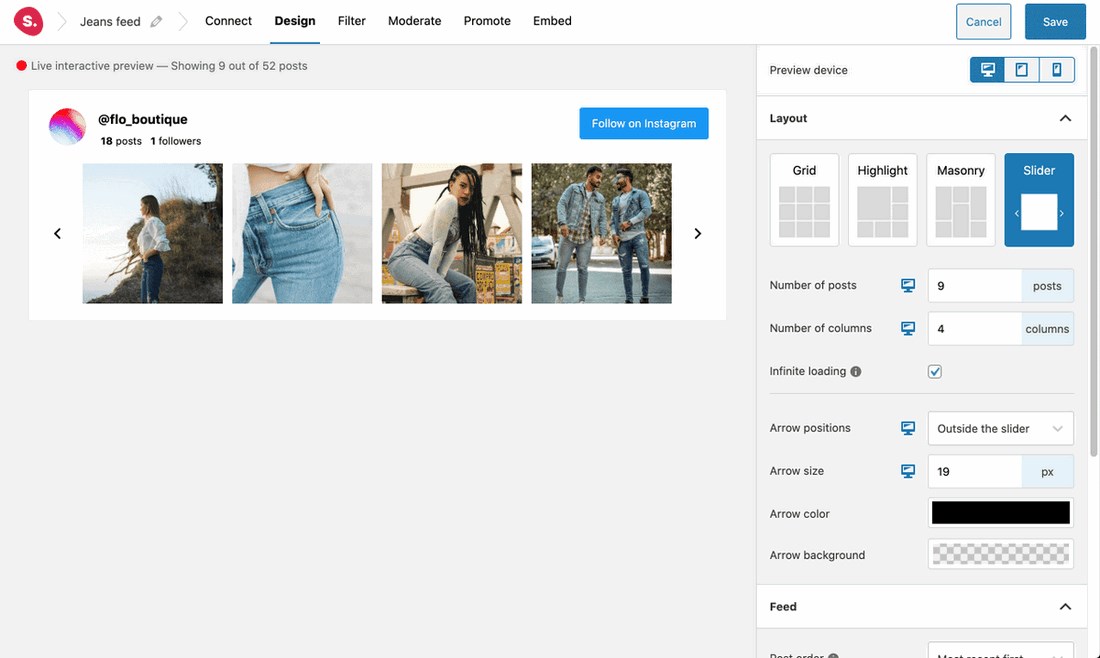Click Follow on Instagram button
The height and width of the screenshot is (658, 1100).
coord(643,123)
